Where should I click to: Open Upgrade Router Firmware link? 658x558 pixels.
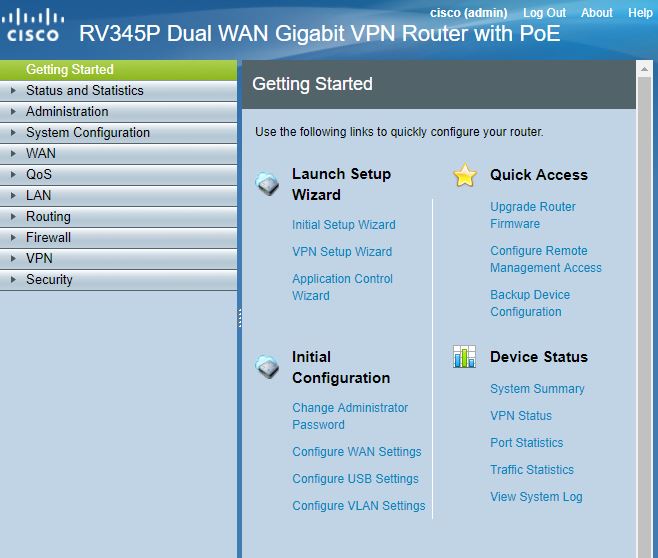click(533, 215)
